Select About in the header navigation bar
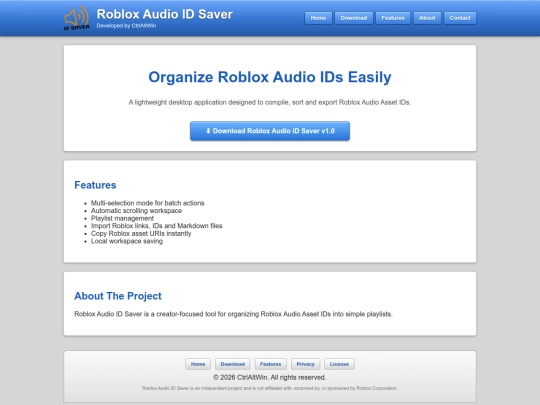The width and height of the screenshot is (540, 405). click(x=427, y=18)
